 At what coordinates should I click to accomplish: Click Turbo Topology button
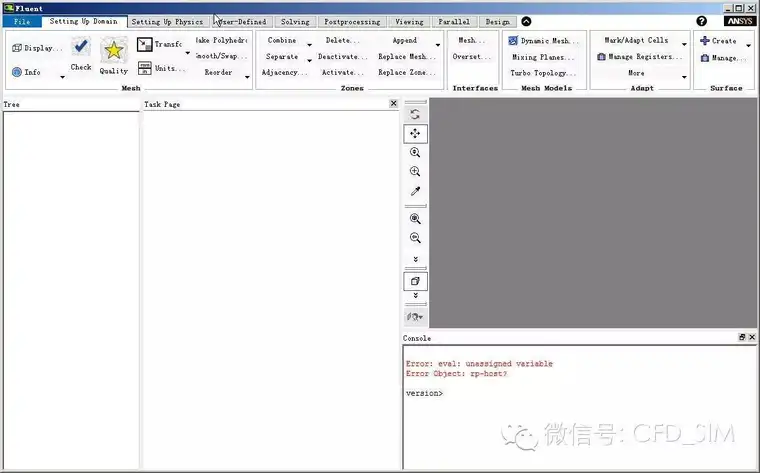click(x=543, y=73)
